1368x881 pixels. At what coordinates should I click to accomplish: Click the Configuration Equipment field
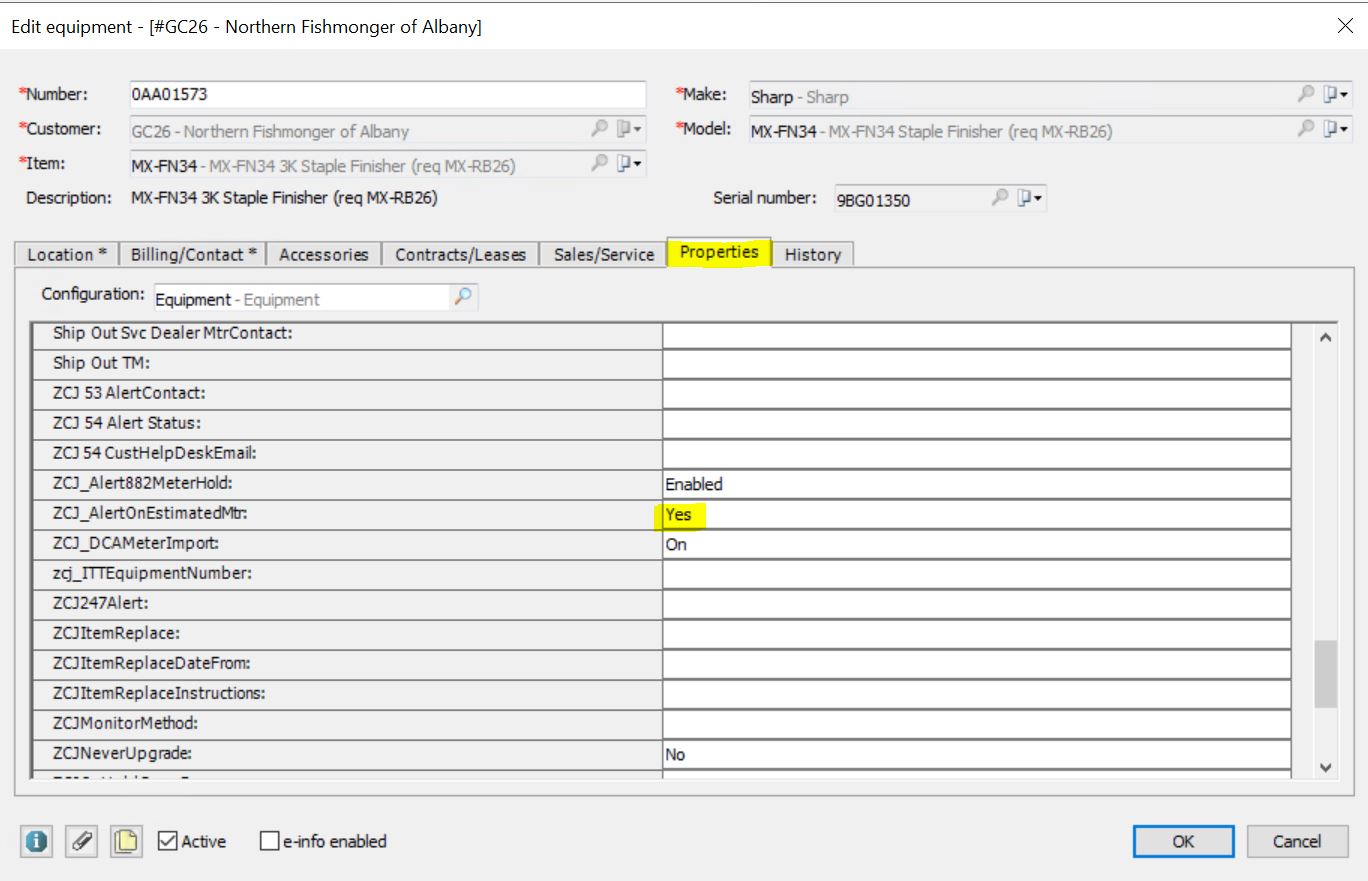(x=302, y=298)
